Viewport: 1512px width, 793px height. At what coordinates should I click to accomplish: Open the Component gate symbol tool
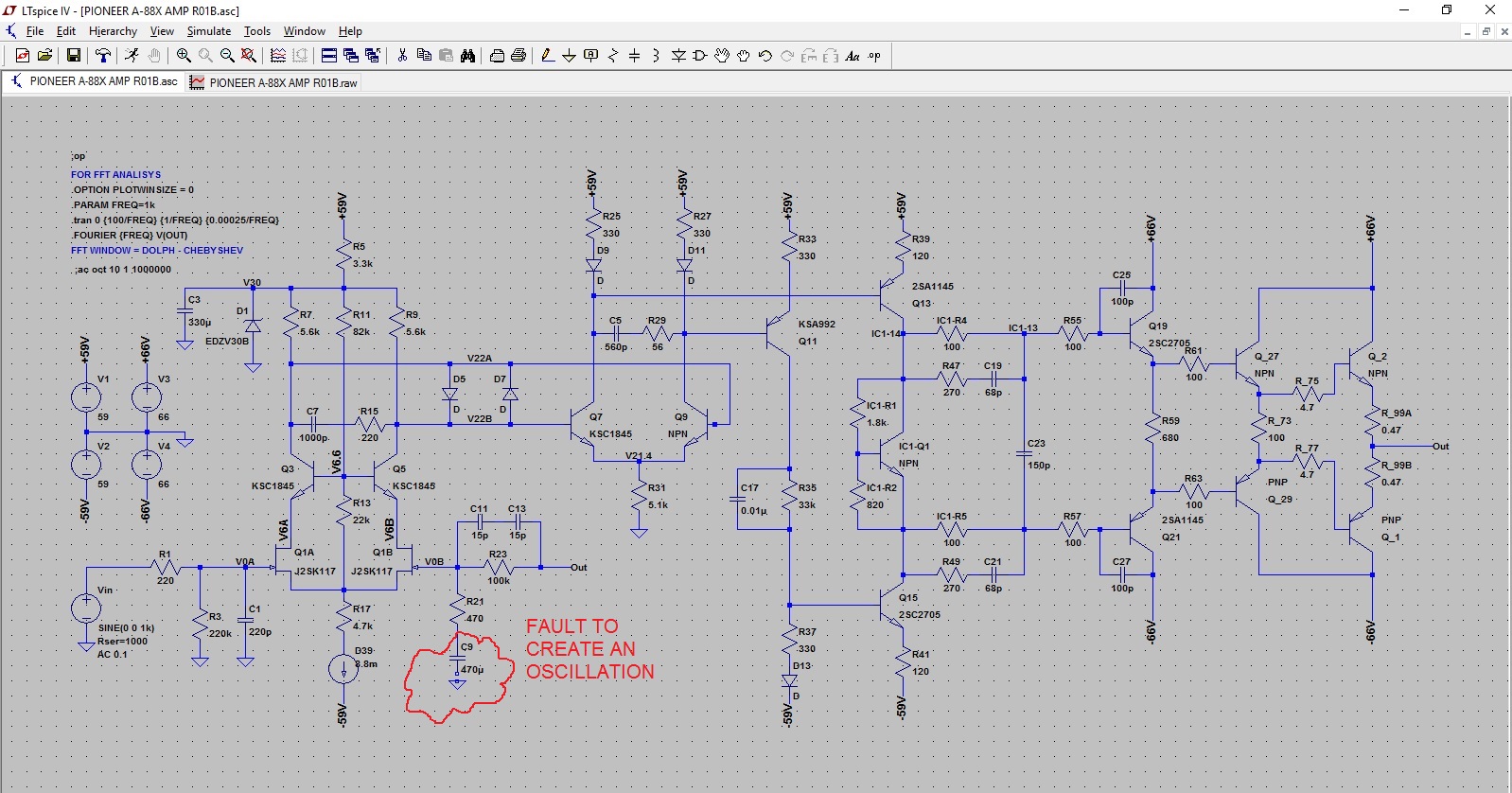tap(700, 56)
